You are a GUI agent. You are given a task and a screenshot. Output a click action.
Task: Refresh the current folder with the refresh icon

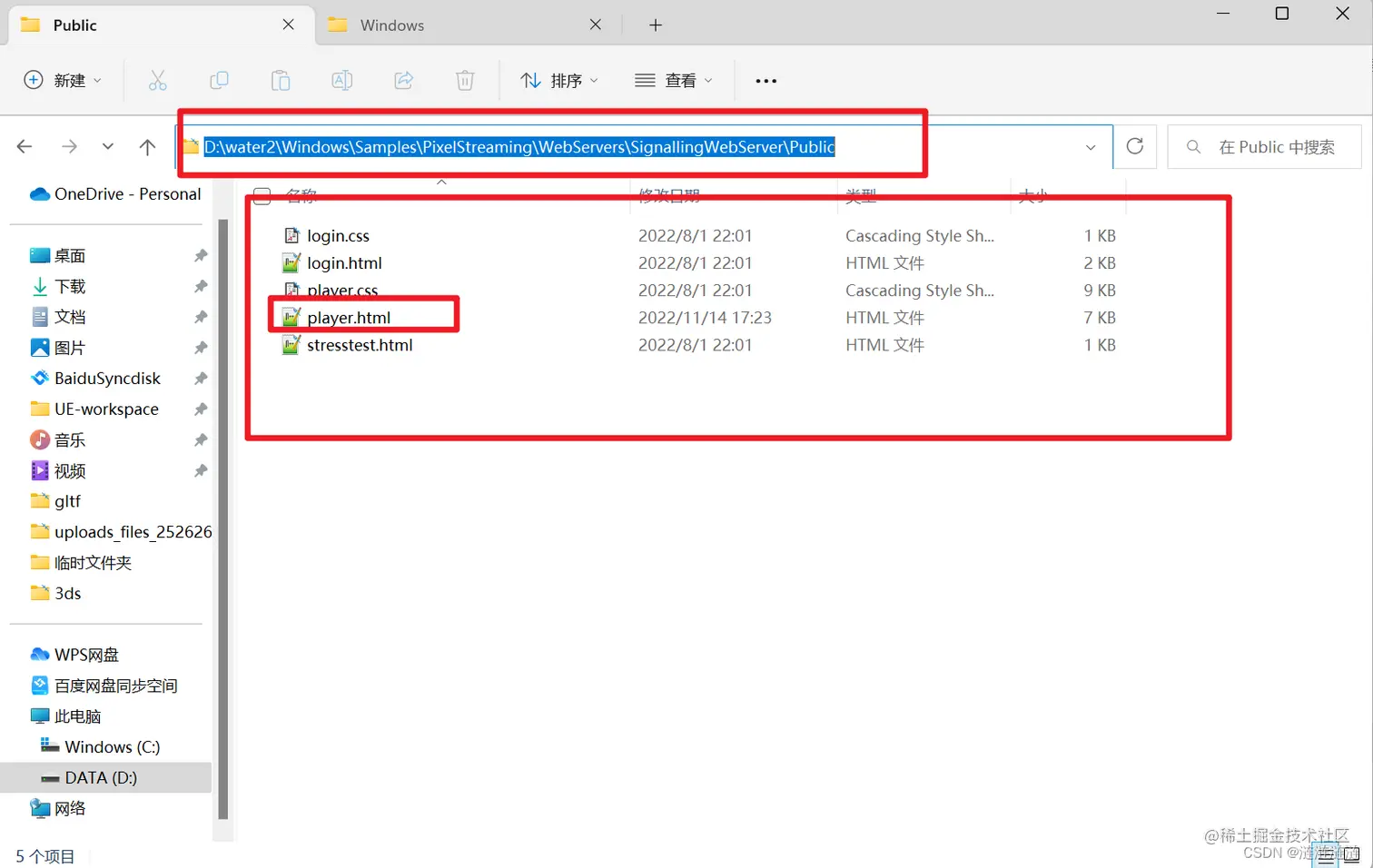tap(1134, 146)
